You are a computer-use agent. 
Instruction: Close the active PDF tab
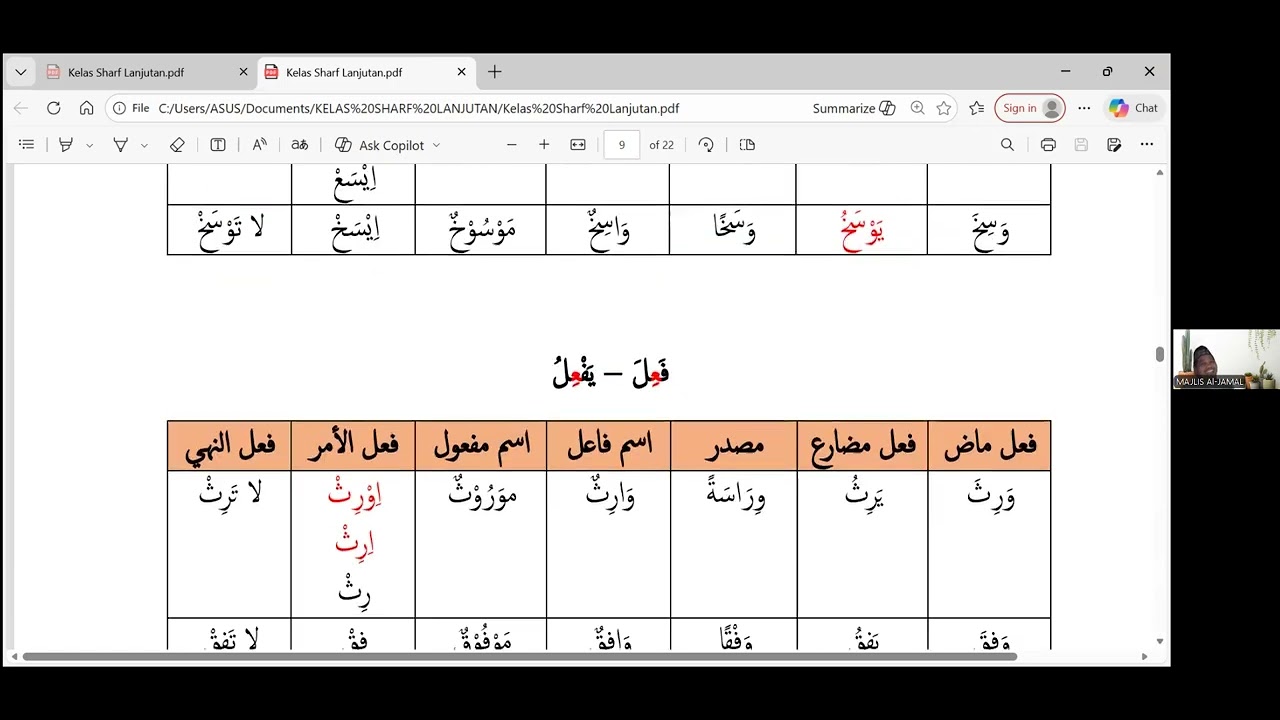pos(461,72)
